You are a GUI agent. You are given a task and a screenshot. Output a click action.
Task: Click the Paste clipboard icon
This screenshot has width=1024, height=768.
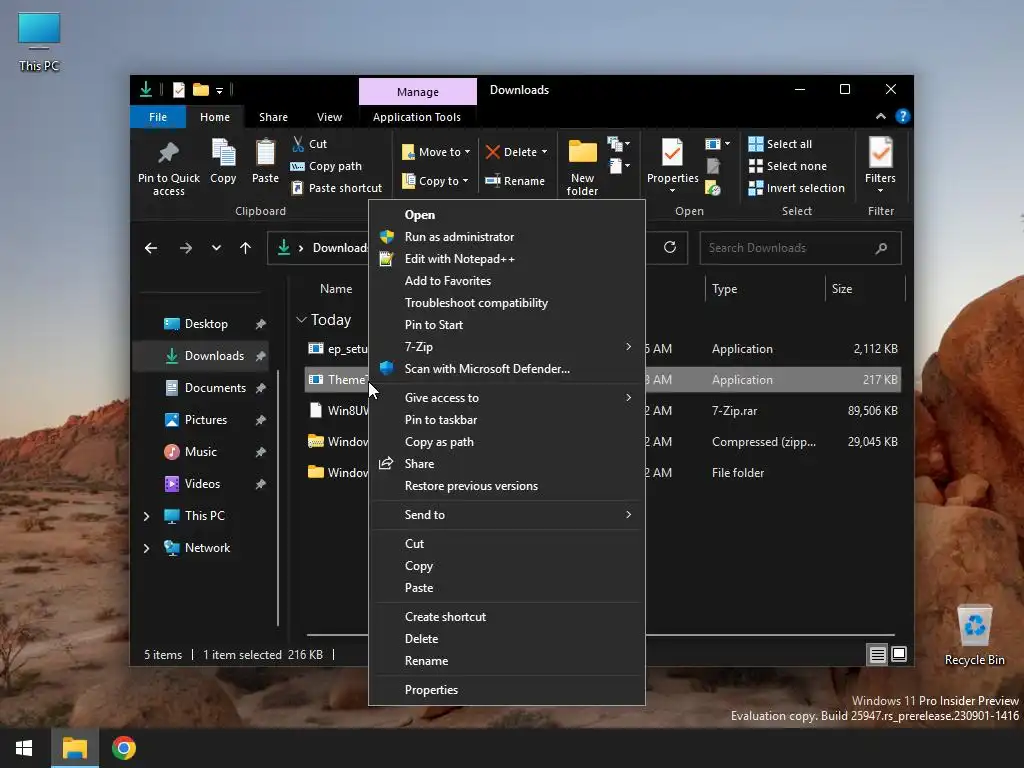265,153
